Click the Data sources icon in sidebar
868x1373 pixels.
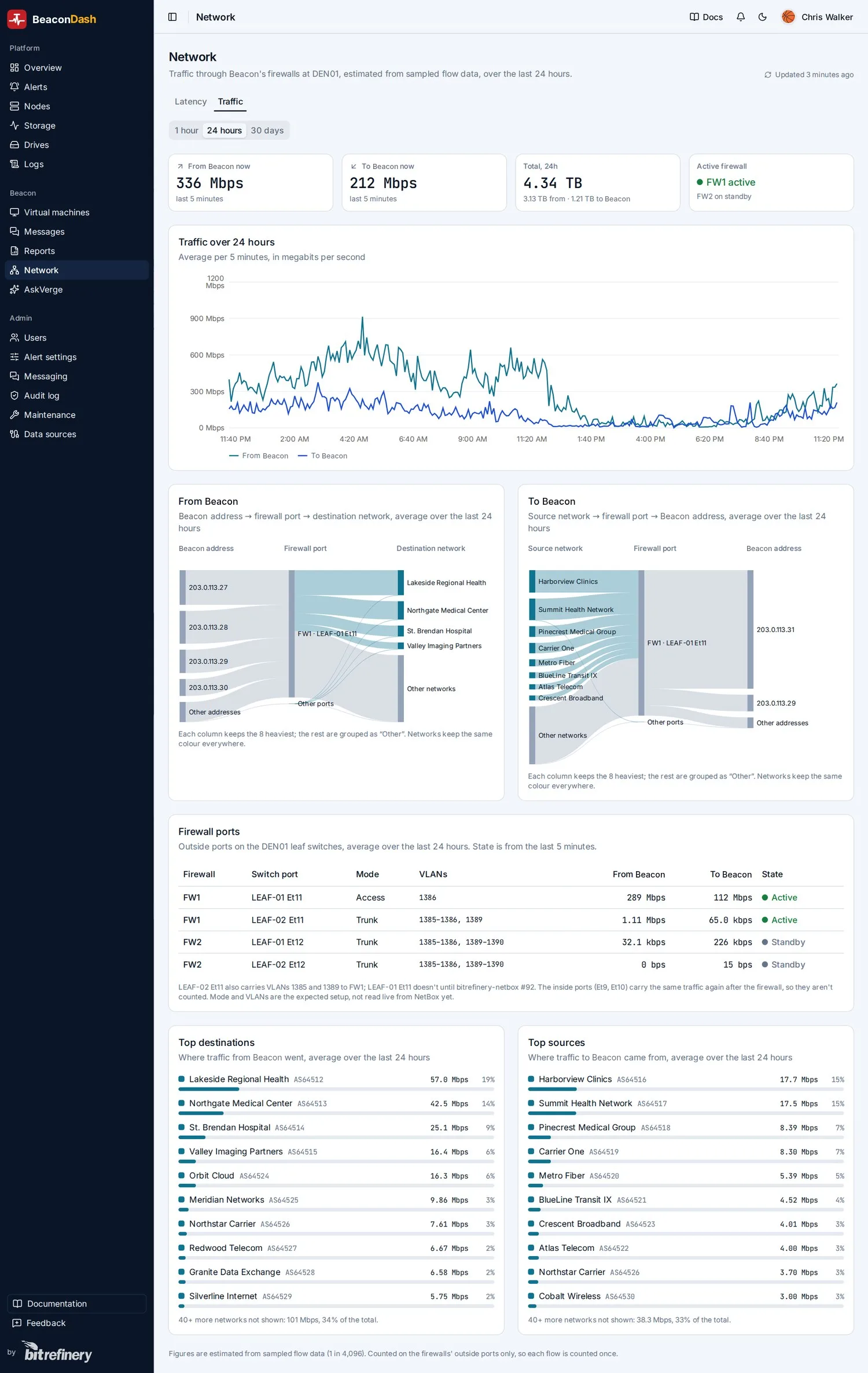pos(14,434)
